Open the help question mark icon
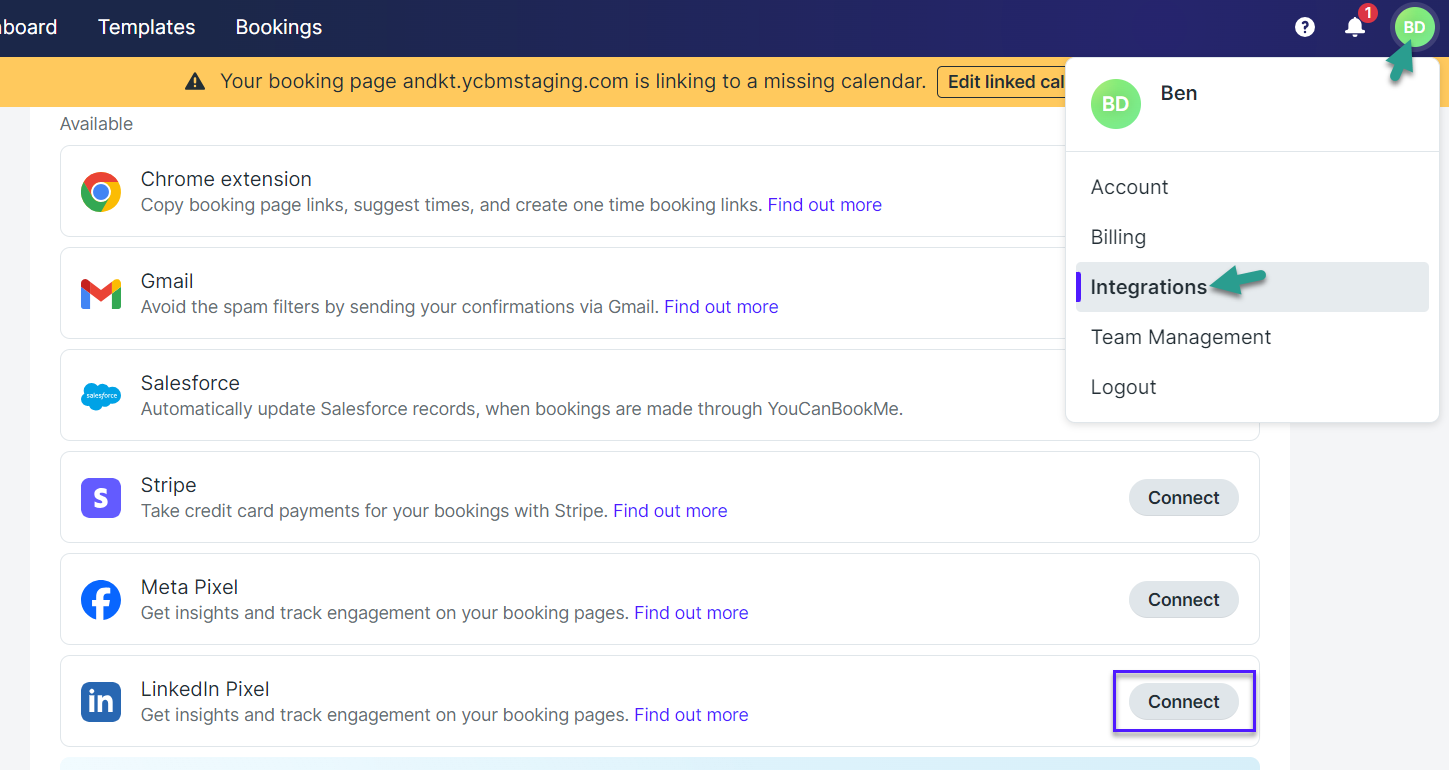Image resolution: width=1449 pixels, height=770 pixels. click(x=1305, y=27)
